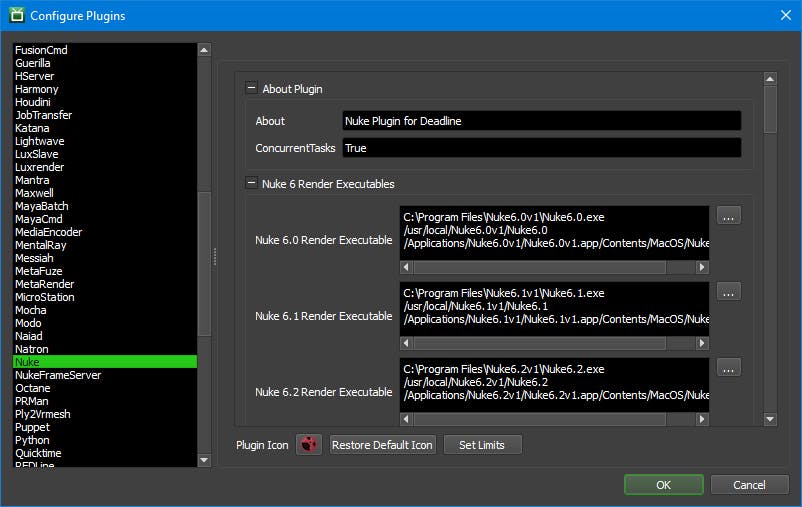Select NukeFrameServer plugin

click(105, 375)
